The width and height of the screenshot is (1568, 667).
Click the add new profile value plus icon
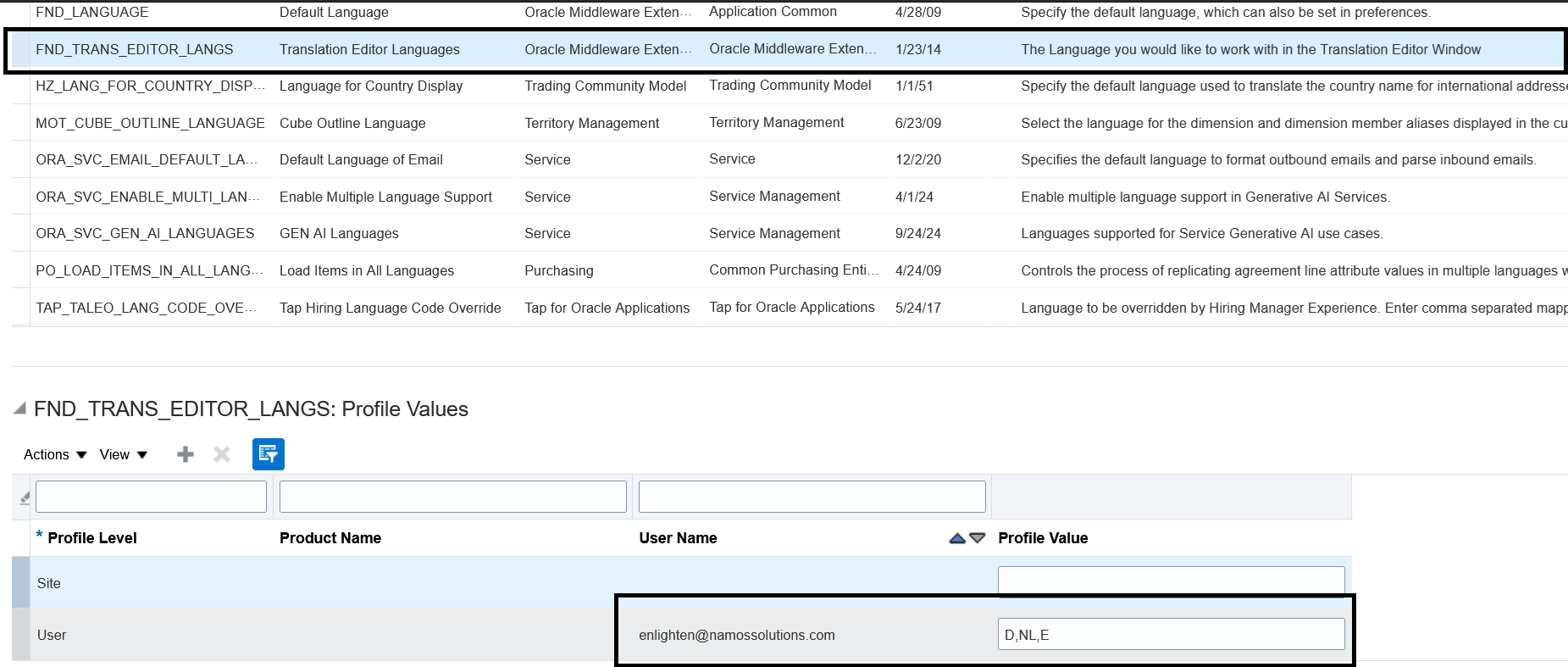click(186, 454)
